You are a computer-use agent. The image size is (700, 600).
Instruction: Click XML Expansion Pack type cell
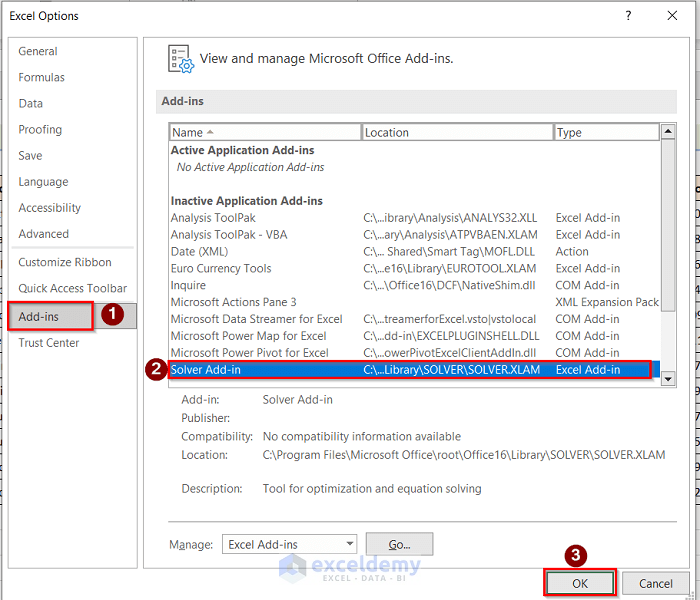[607, 302]
